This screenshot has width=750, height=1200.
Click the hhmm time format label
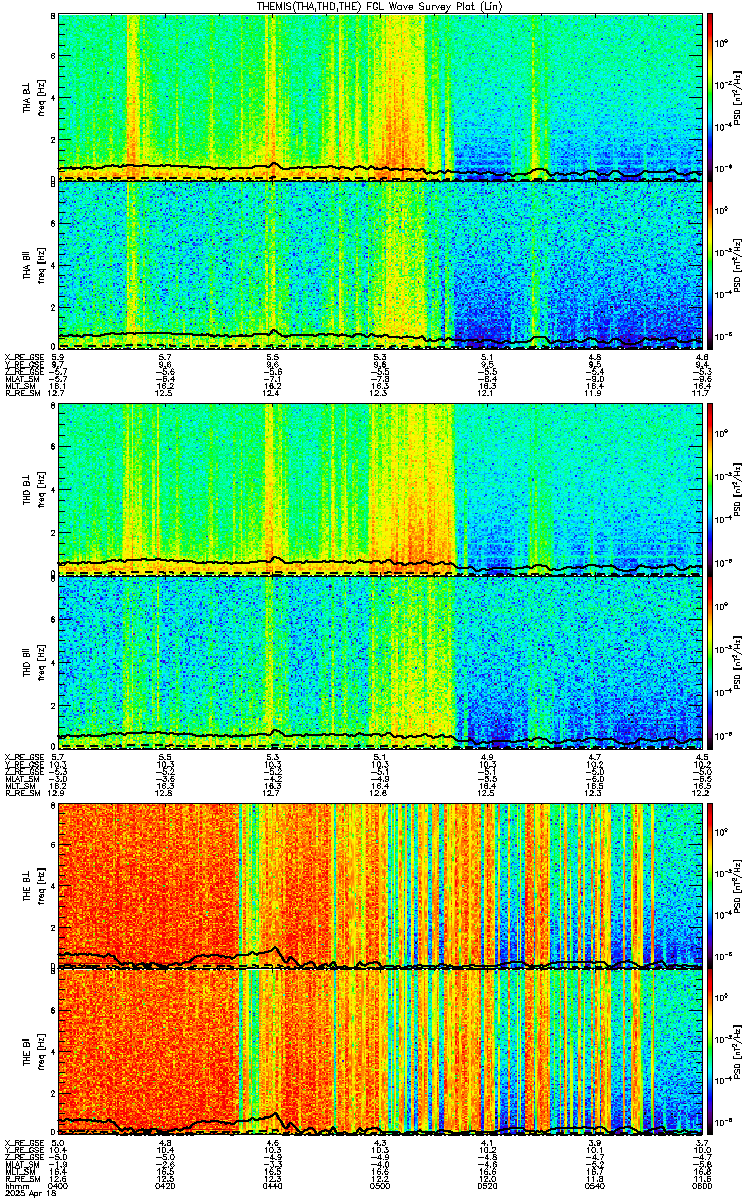[x=15, y=1186]
